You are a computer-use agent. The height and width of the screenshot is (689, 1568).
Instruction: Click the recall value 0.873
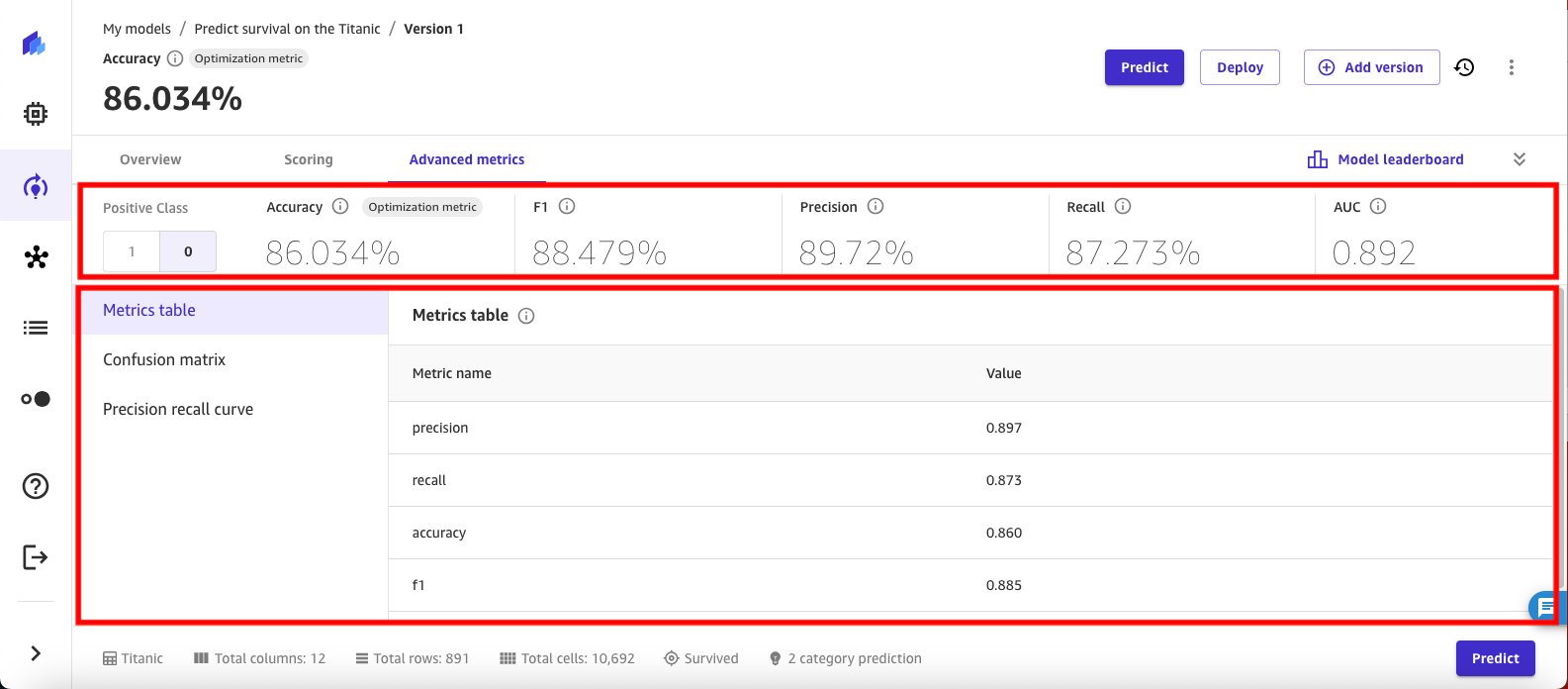point(1004,480)
